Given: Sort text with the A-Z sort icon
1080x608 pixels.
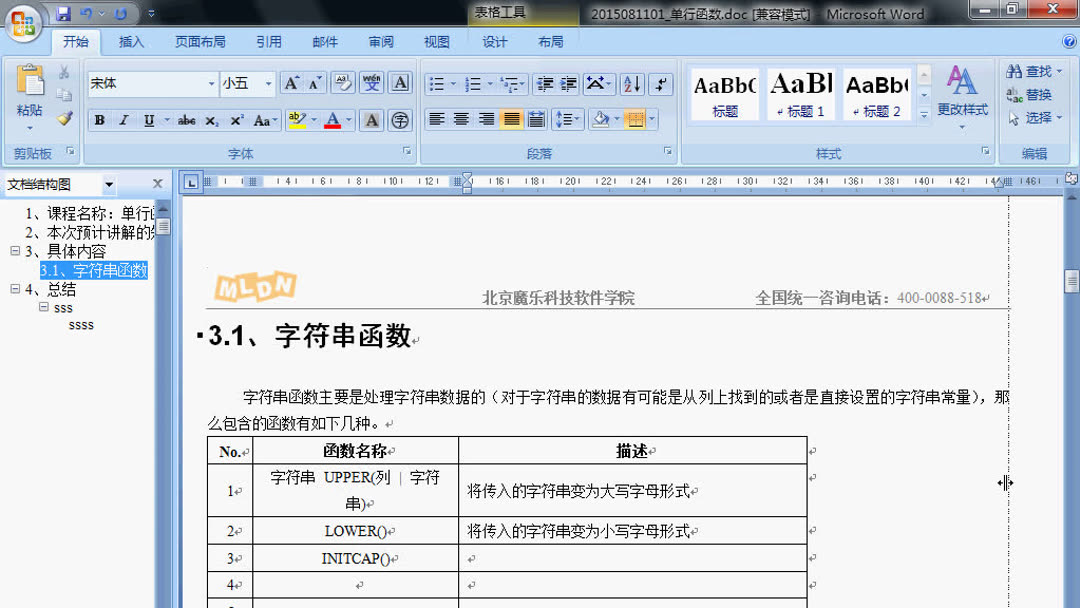Looking at the screenshot, I should pos(632,84).
